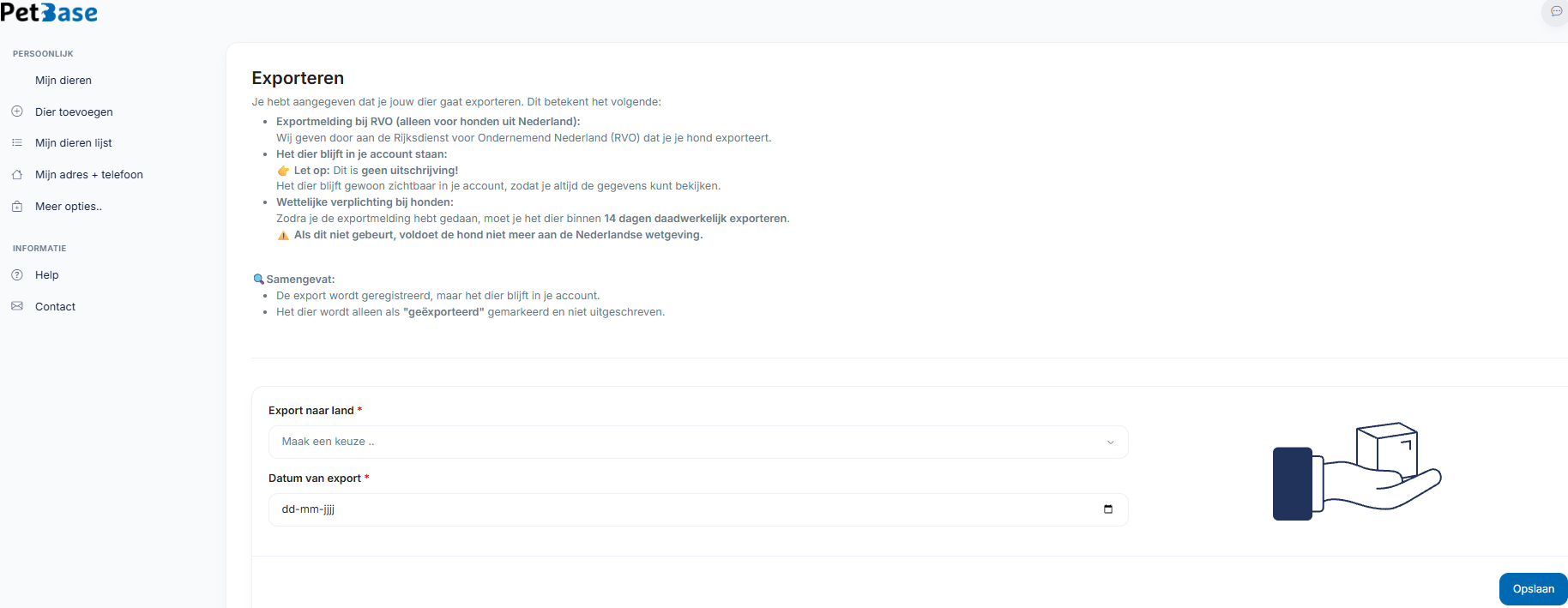Click the PetBase logo

pyautogui.click(x=49, y=13)
